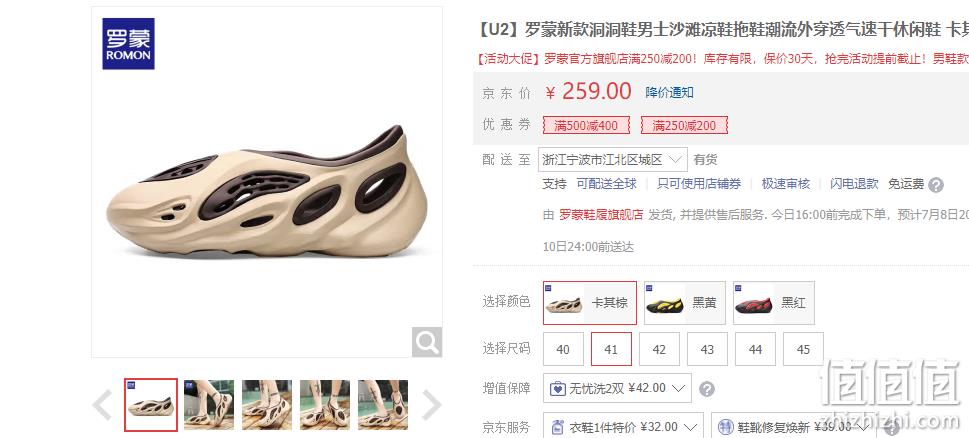Expand the 衣鞋1件特价 ¥32.00 dropdown

(x=623, y=426)
